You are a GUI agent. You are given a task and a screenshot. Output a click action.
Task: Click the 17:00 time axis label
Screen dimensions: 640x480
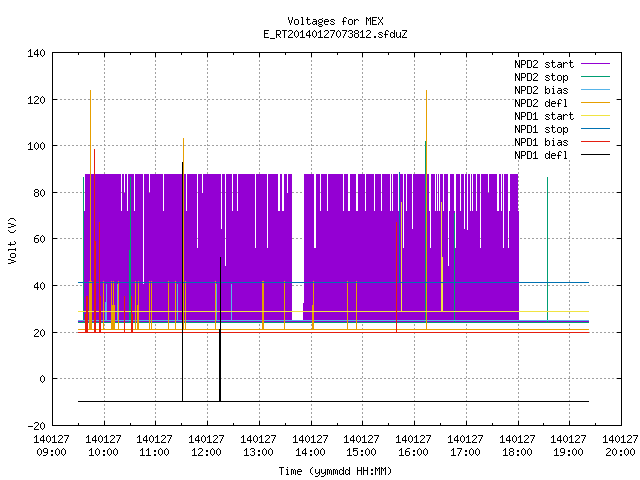tap(465, 452)
